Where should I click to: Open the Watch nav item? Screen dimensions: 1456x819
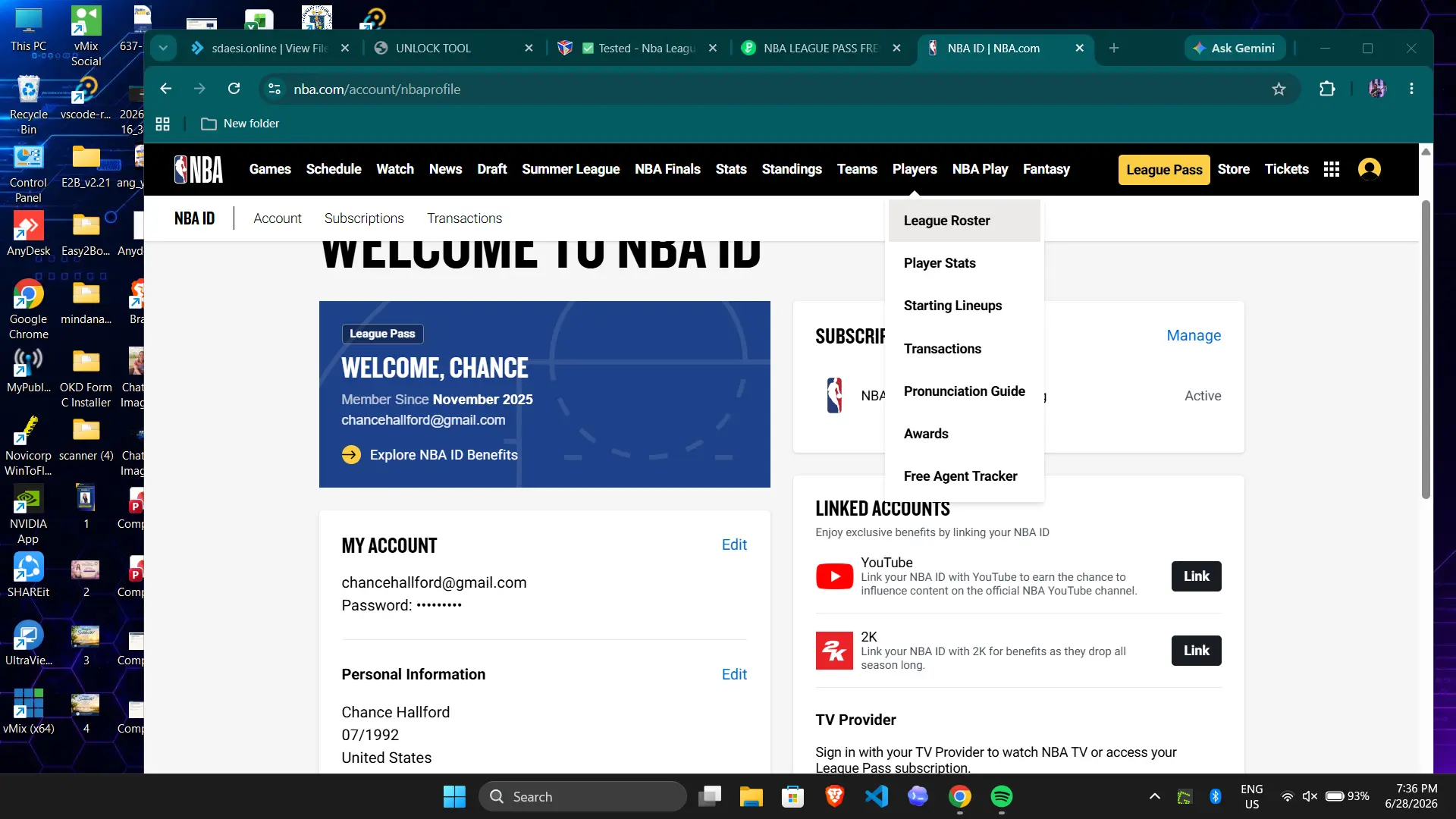[x=395, y=169]
